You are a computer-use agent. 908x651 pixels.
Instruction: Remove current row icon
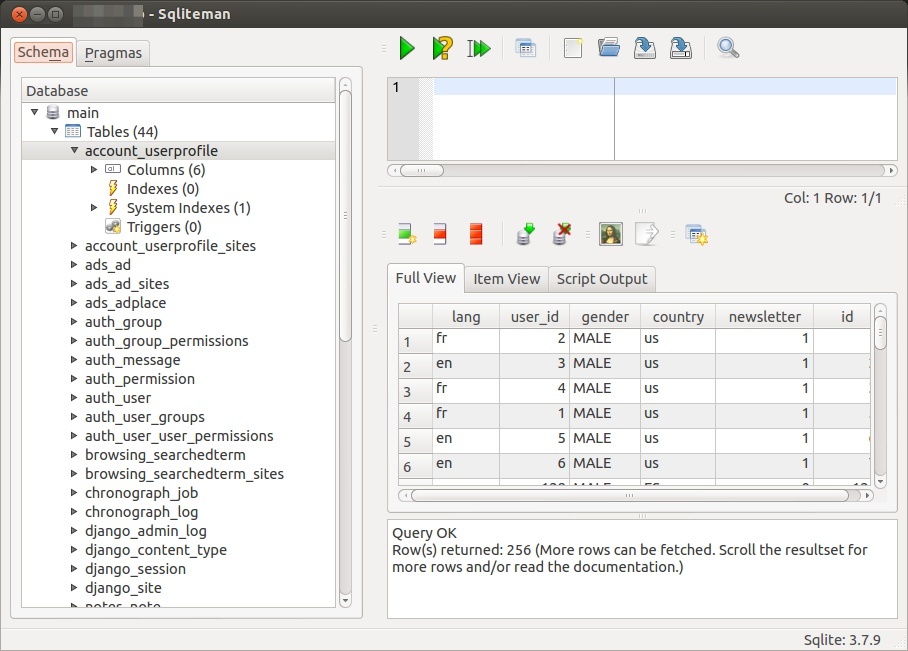(x=440, y=234)
